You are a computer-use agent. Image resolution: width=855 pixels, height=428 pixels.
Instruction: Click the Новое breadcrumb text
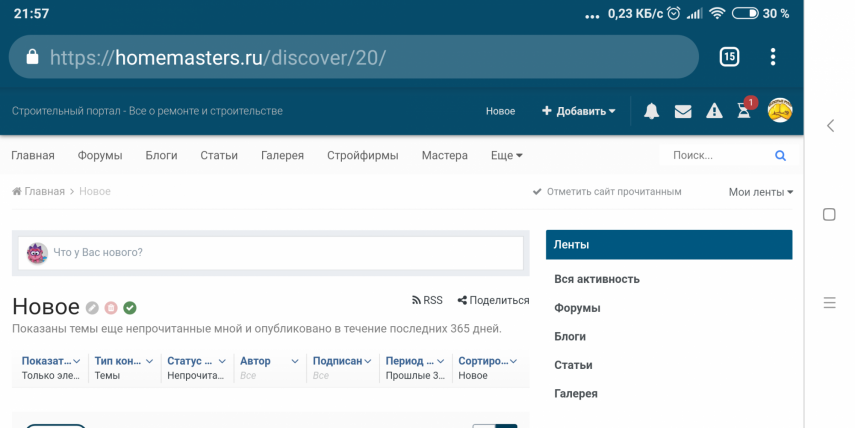pos(95,191)
